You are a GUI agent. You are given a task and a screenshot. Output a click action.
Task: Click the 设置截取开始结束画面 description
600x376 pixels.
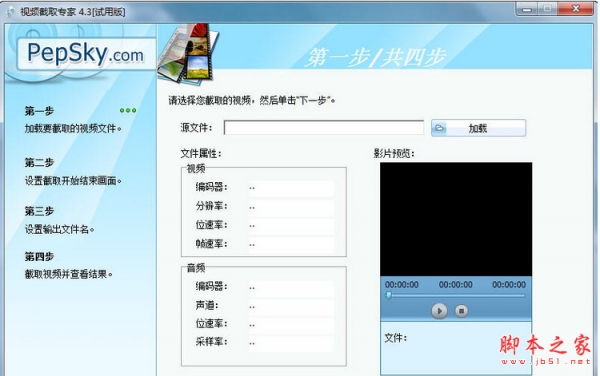(73, 181)
